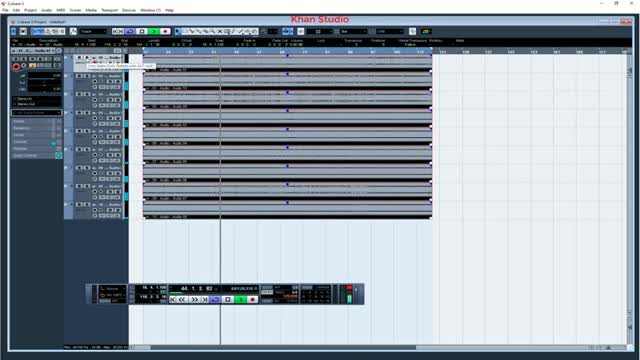The width and height of the screenshot is (640, 360).
Task: Select the Range Selection tool
Action: [x=184, y=31]
